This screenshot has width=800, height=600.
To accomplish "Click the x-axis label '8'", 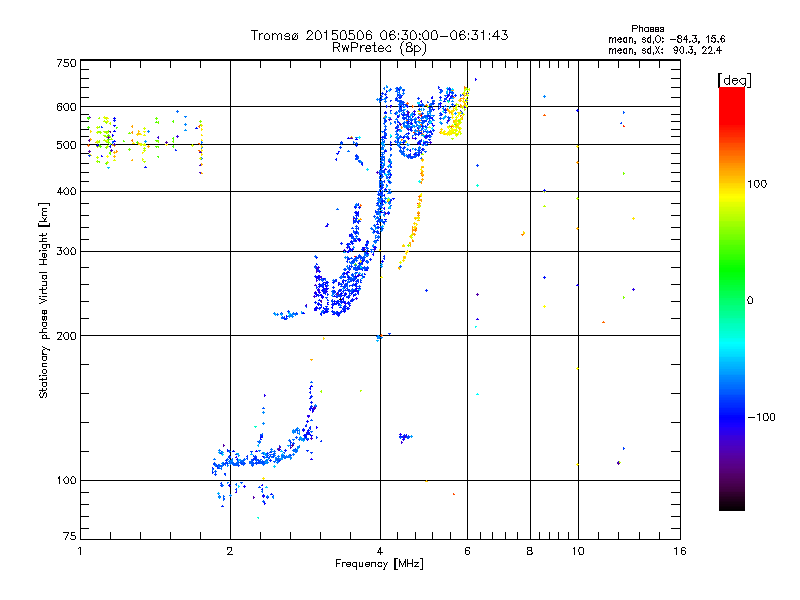I will [530, 551].
